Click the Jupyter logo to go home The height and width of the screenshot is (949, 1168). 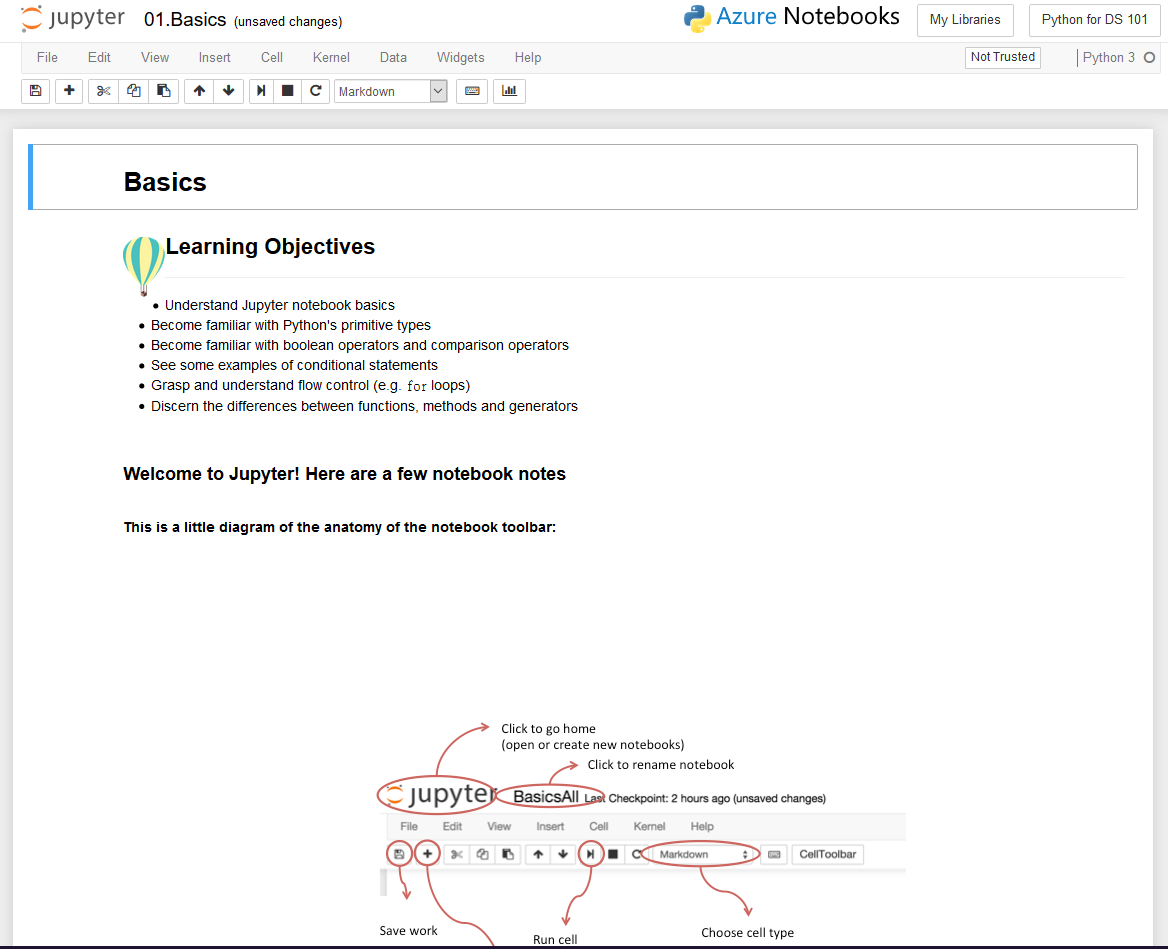coord(72,17)
